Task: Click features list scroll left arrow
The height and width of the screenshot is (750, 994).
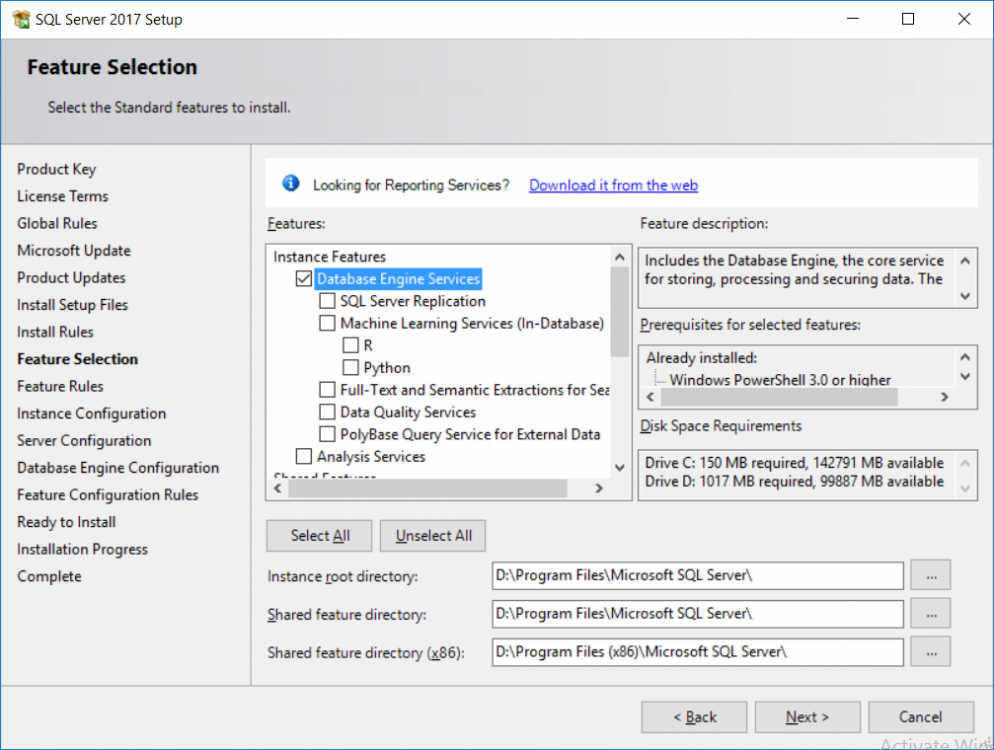Action: point(278,488)
